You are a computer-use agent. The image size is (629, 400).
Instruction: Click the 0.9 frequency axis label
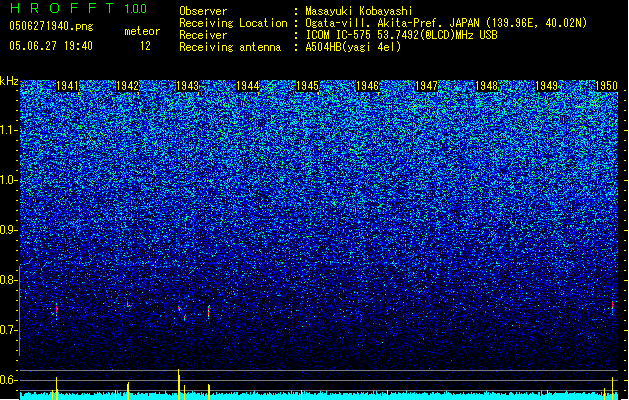(8, 230)
